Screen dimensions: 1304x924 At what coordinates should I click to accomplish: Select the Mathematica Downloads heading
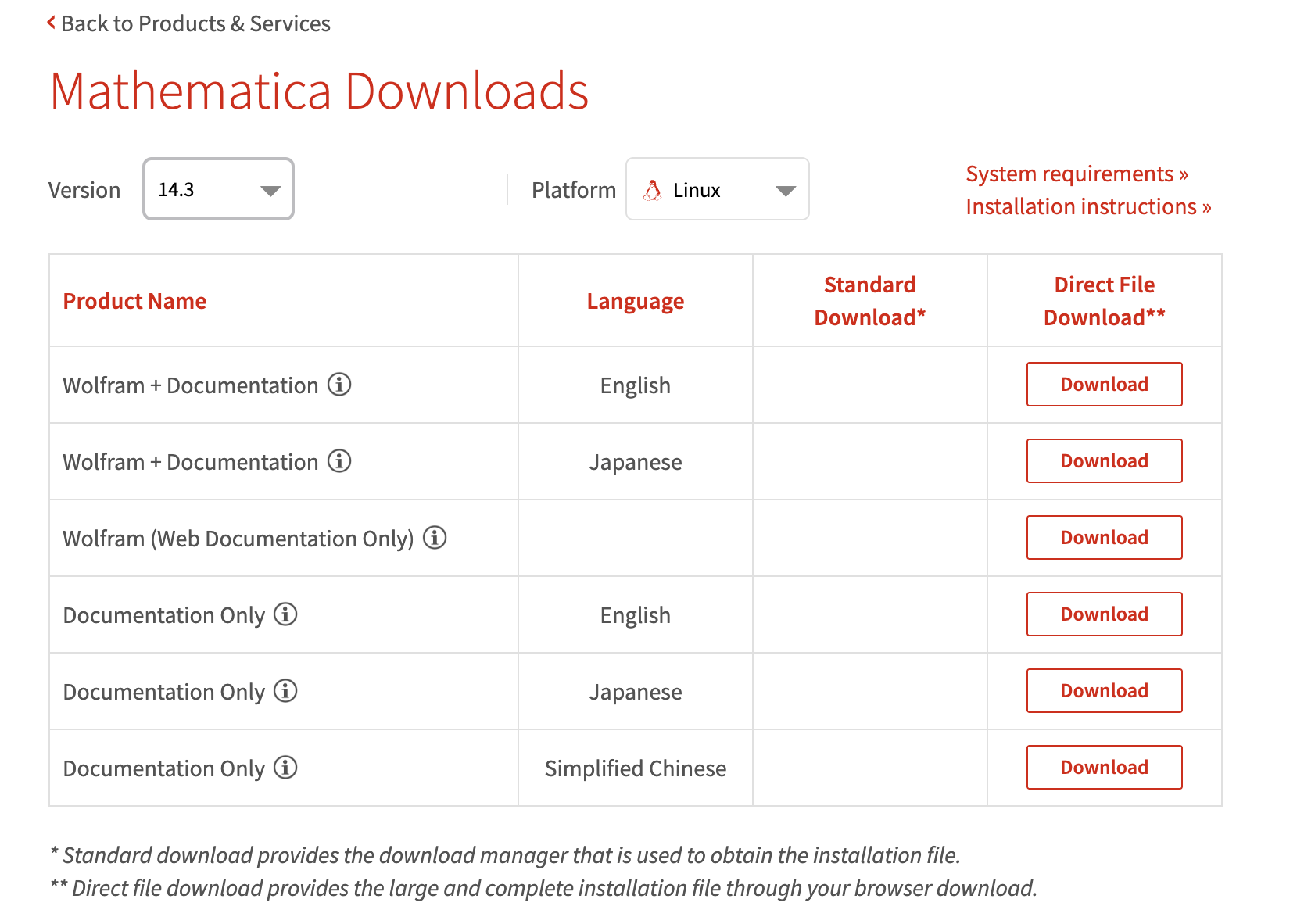tap(319, 91)
